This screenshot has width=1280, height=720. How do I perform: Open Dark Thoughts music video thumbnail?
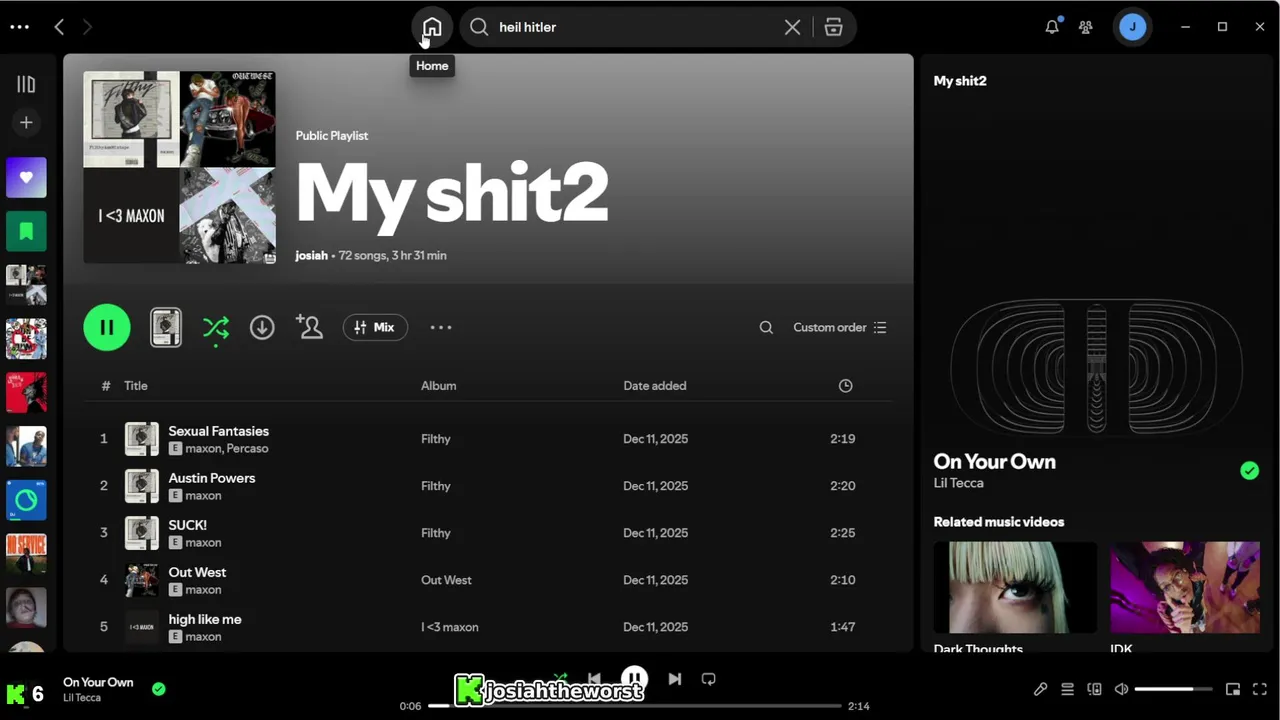(x=1015, y=588)
